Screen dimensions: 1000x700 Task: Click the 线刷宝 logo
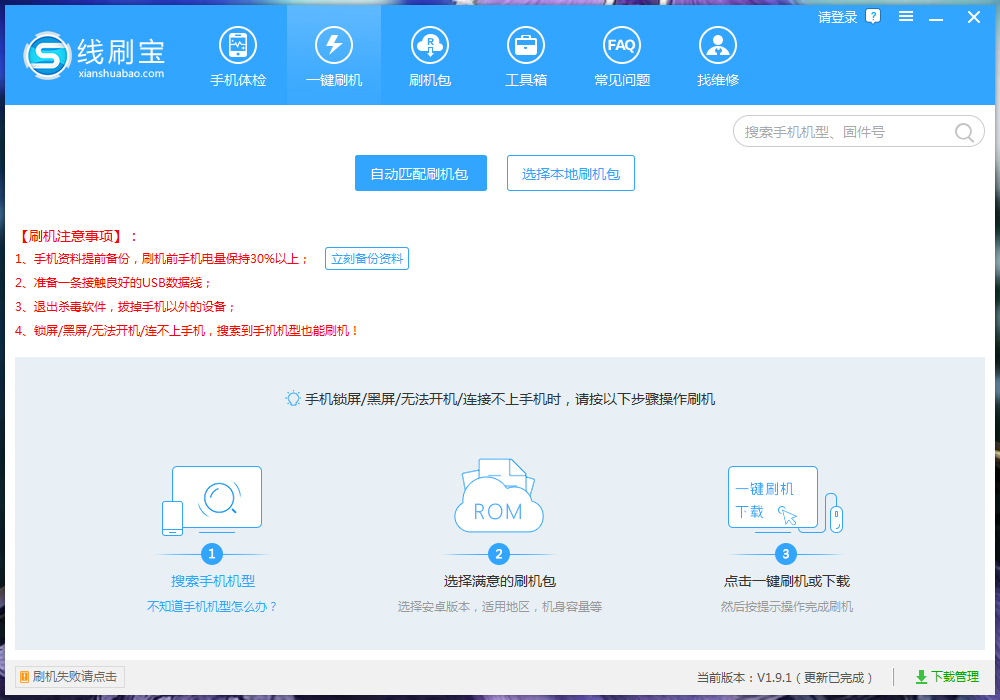[93, 56]
